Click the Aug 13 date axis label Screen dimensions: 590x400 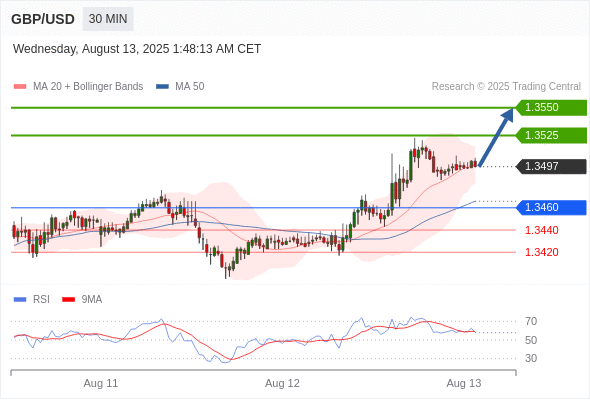(464, 383)
